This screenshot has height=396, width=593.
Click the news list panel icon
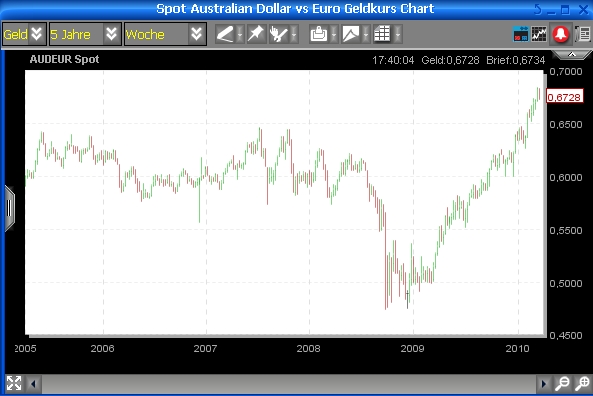coord(583,34)
